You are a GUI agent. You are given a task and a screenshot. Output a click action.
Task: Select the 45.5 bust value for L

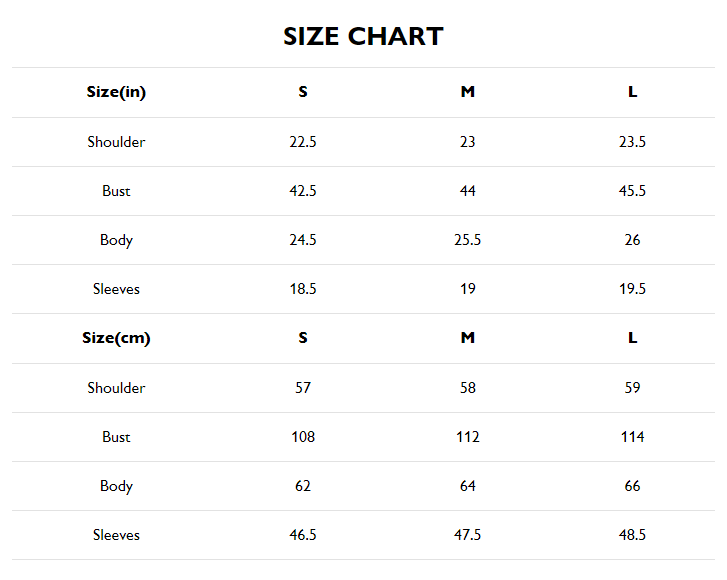point(632,191)
